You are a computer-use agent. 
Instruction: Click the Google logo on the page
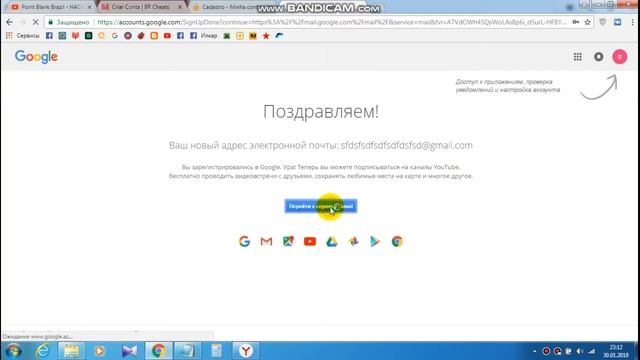click(36, 57)
